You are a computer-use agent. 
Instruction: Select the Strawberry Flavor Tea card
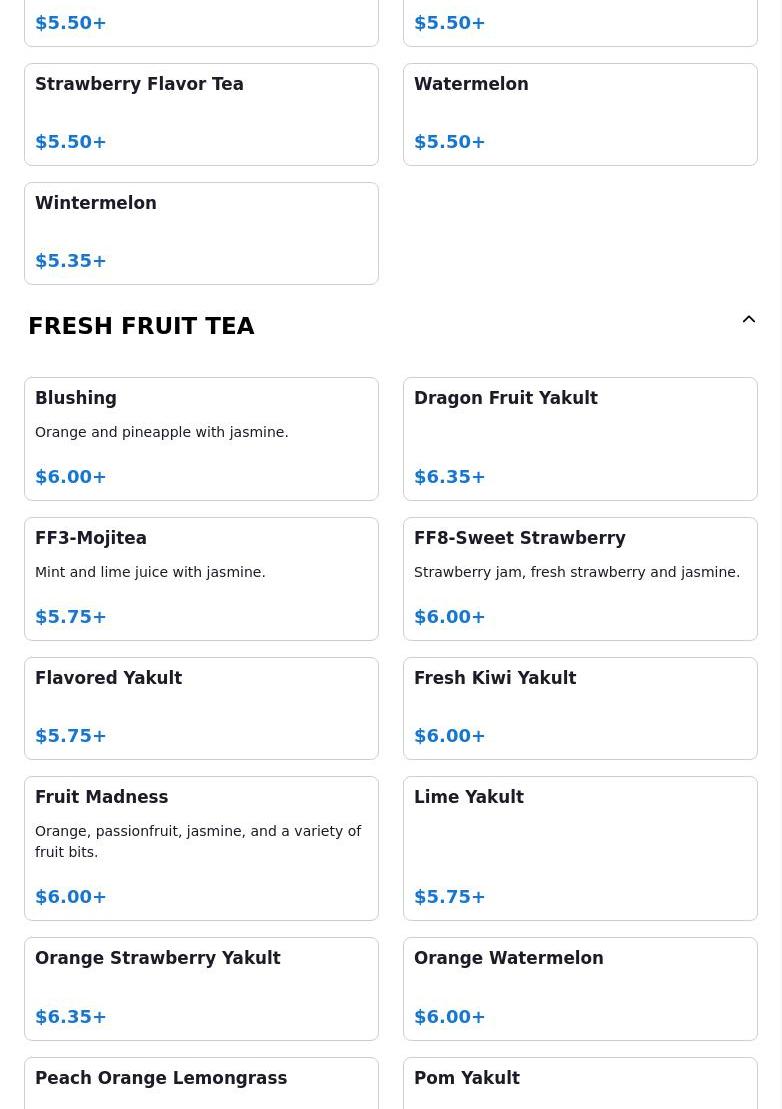[202, 115]
